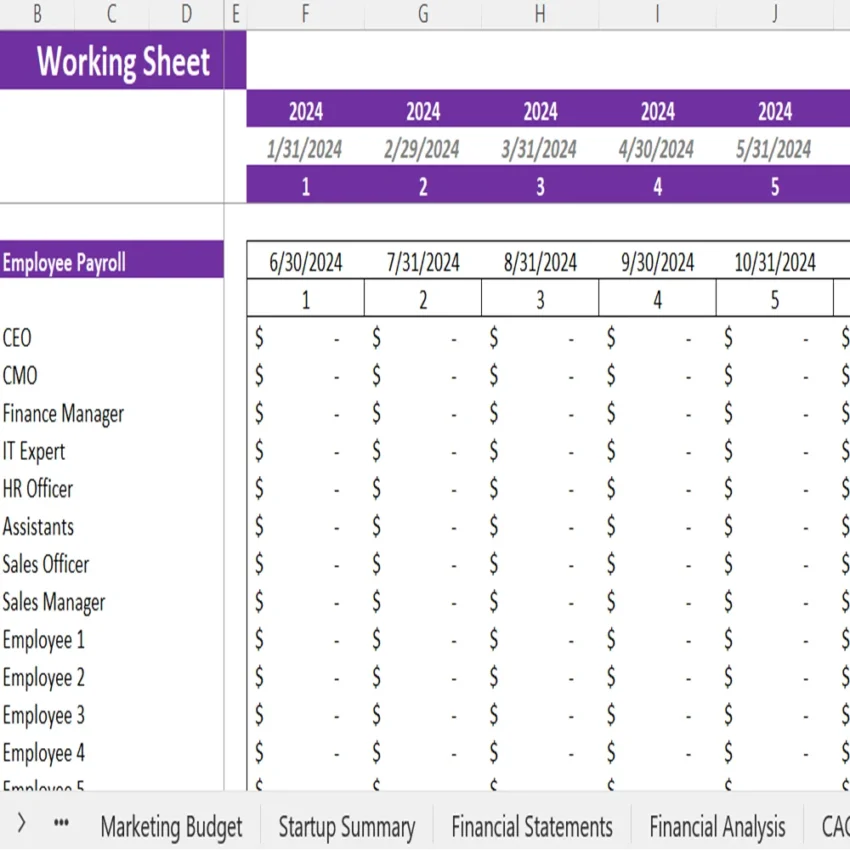Select column F header
850x850 pixels.
tap(304, 15)
